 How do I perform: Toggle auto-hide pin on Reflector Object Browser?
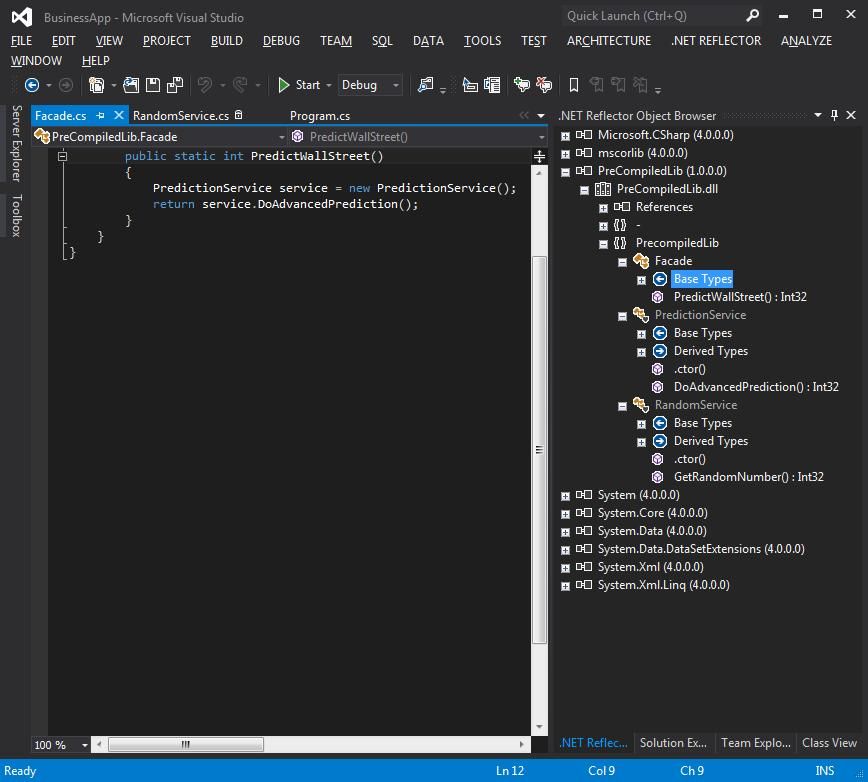835,115
